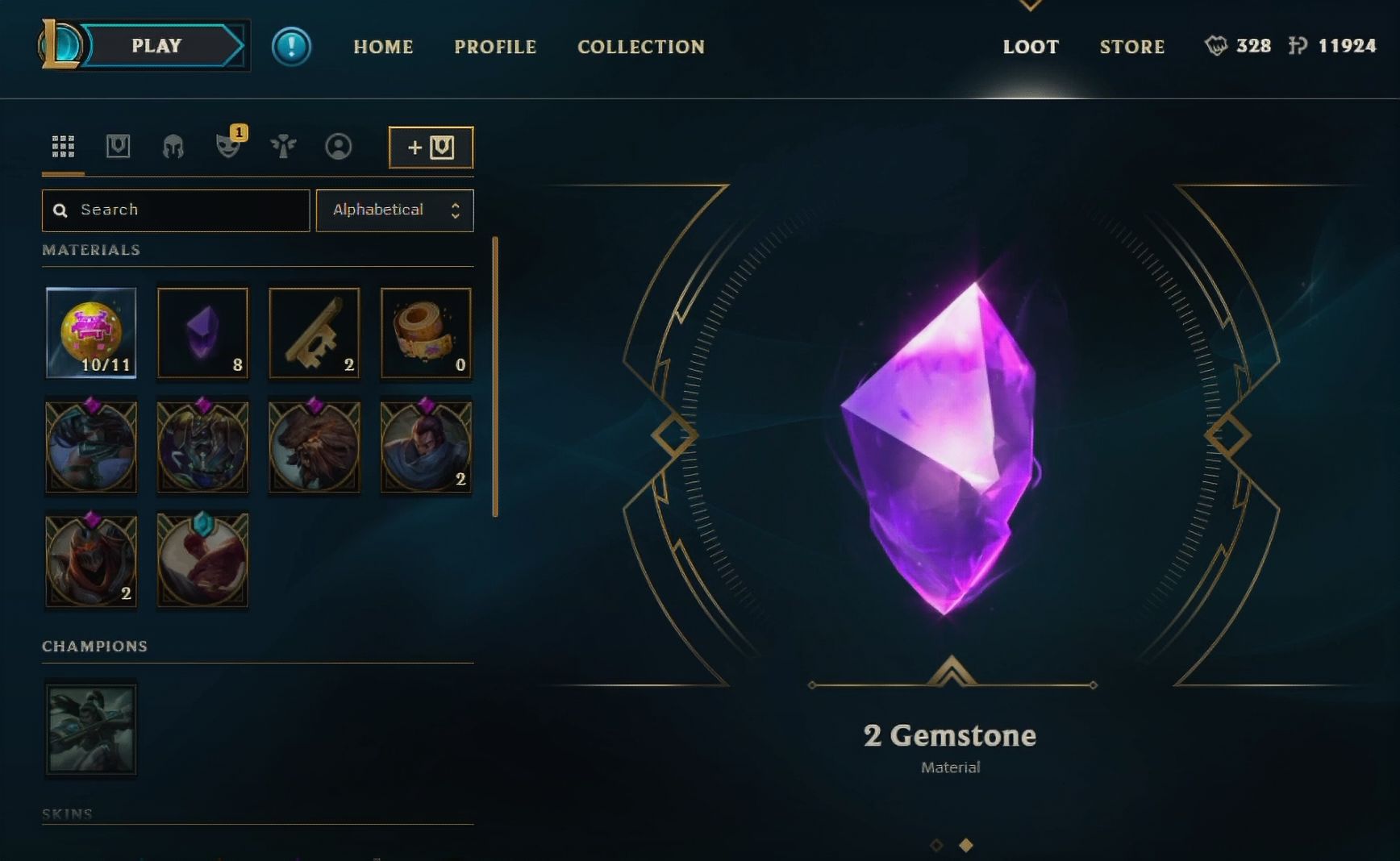The image size is (1400, 861).
Task: Open the League logo home icon
Action: point(59,45)
